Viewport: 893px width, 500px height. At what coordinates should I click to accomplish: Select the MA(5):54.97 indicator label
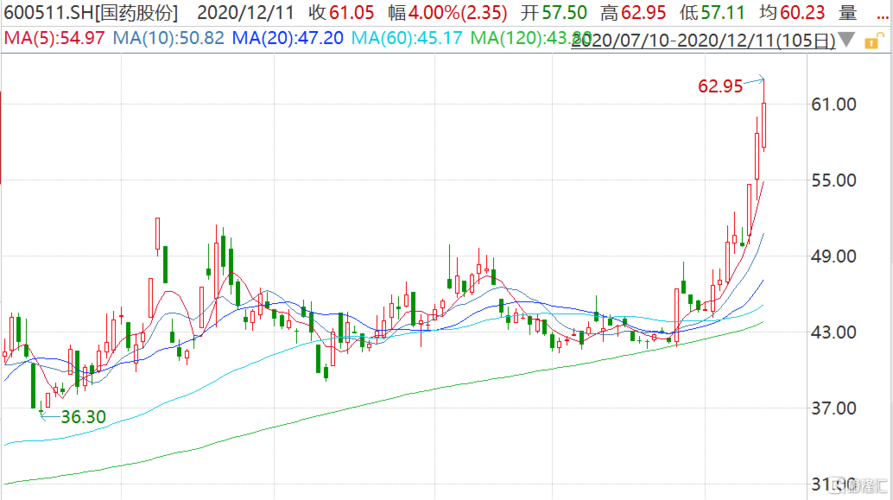click(55, 38)
